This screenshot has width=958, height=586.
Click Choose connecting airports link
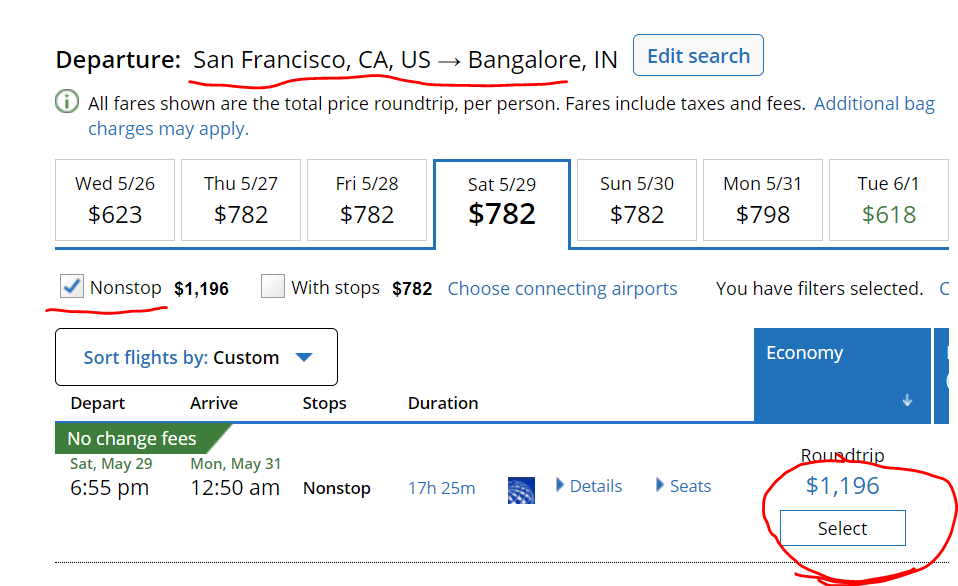point(562,289)
